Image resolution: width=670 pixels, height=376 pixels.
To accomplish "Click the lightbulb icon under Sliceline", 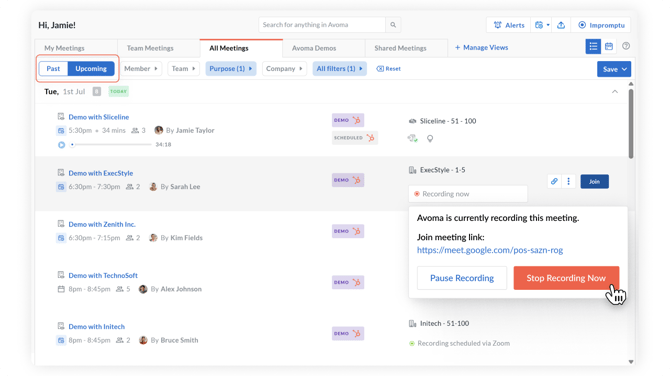I will pyautogui.click(x=430, y=138).
